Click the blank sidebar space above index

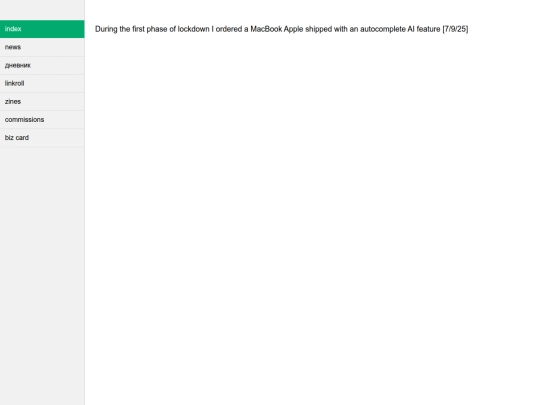[x=42, y=10]
